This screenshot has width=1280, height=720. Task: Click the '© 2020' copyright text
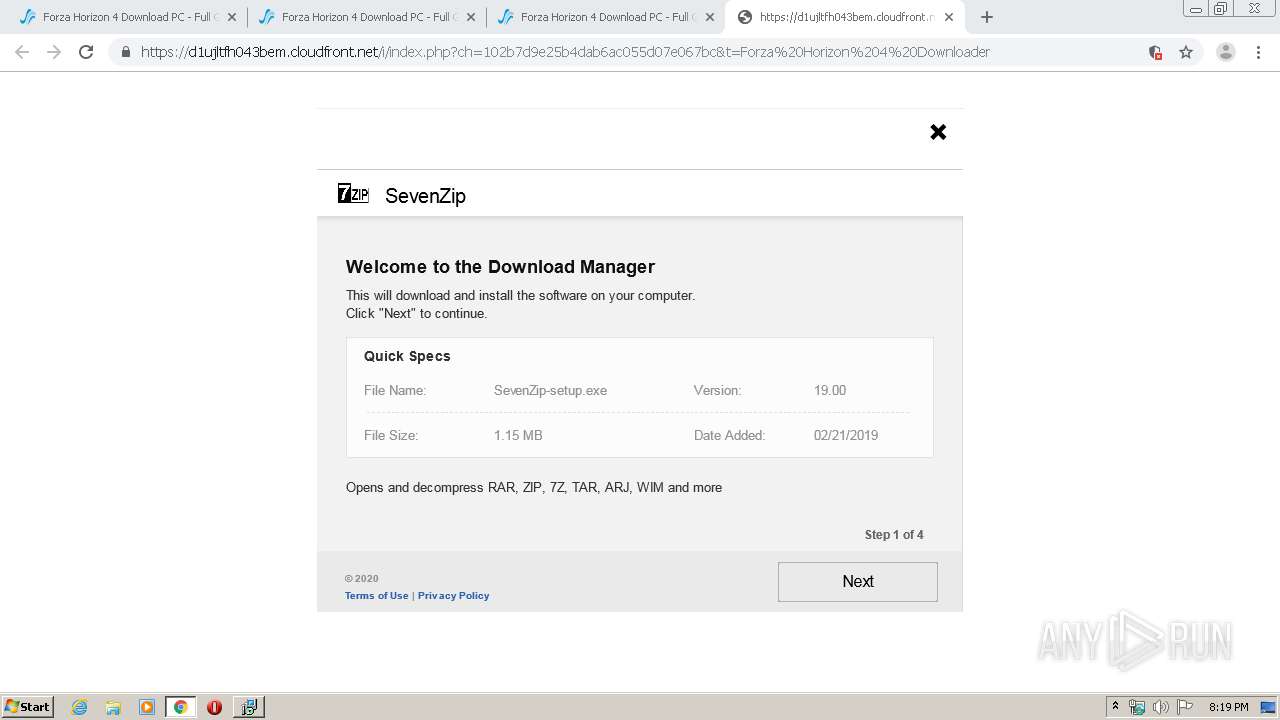[x=362, y=579]
